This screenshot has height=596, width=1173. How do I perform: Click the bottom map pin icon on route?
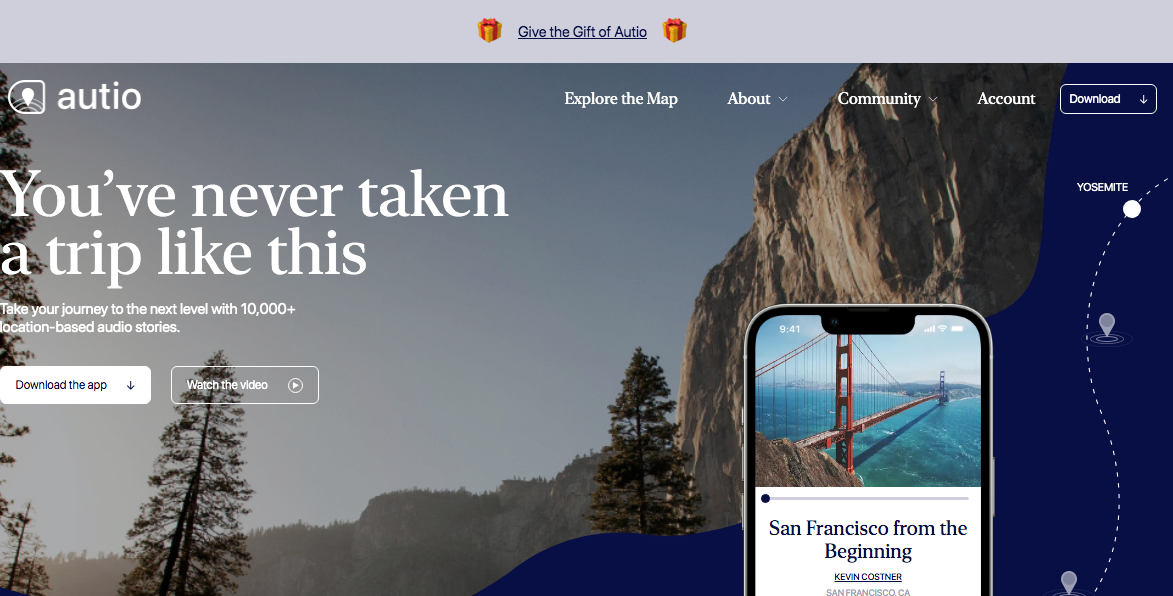[1069, 583]
